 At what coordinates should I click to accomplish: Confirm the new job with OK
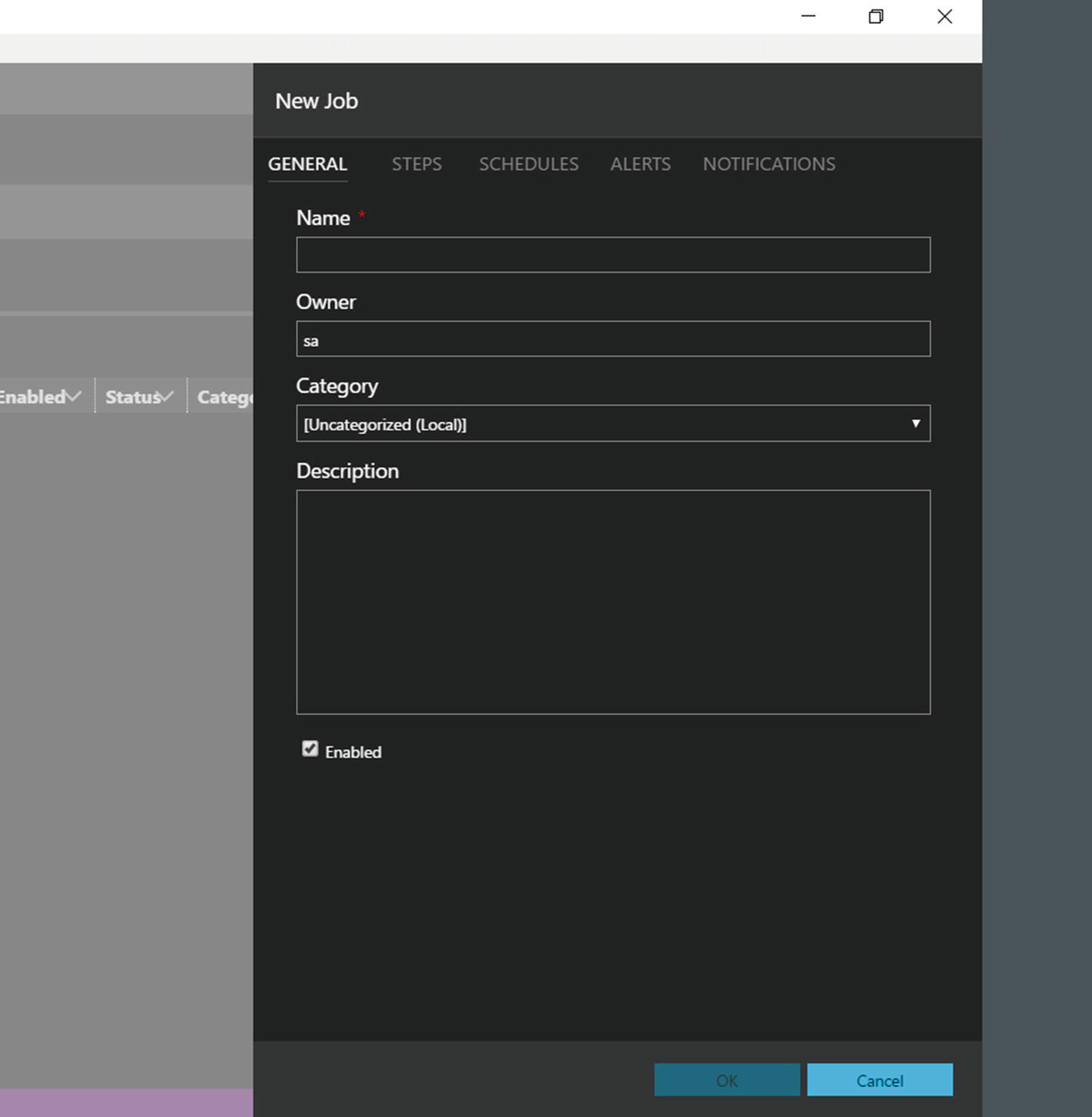(x=727, y=1080)
